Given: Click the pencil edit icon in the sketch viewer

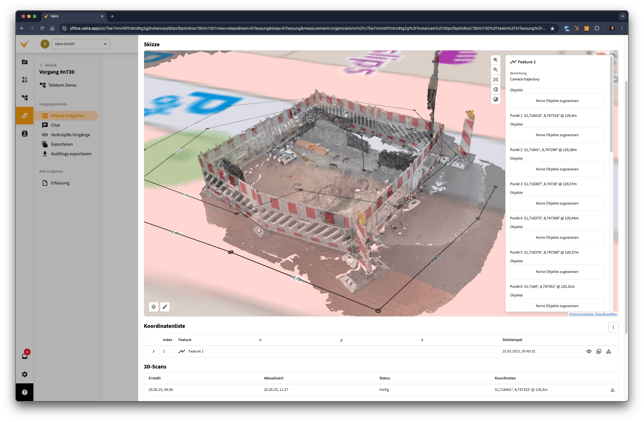Looking at the screenshot, I should tap(165, 307).
